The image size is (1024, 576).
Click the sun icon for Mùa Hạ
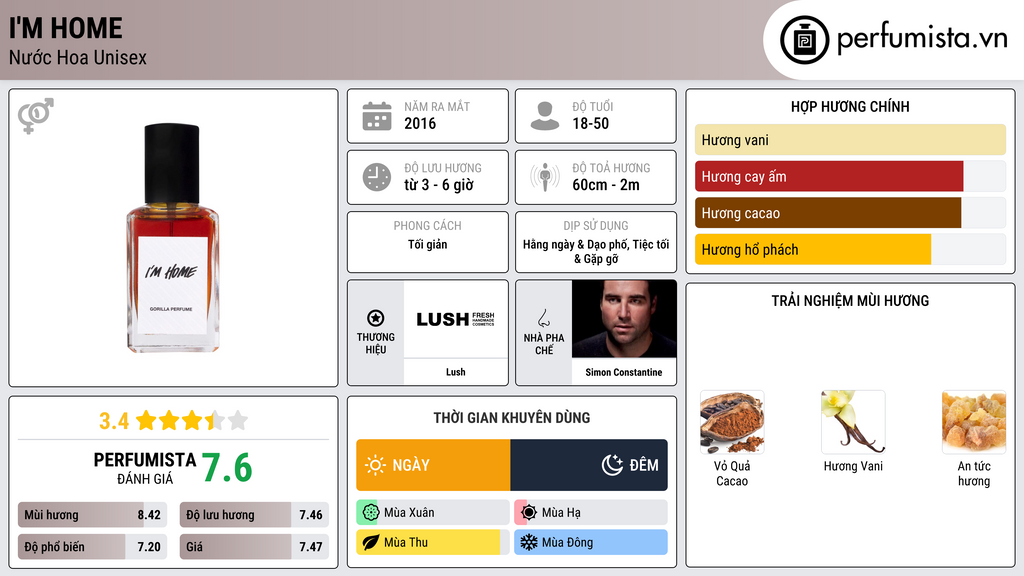(528, 513)
